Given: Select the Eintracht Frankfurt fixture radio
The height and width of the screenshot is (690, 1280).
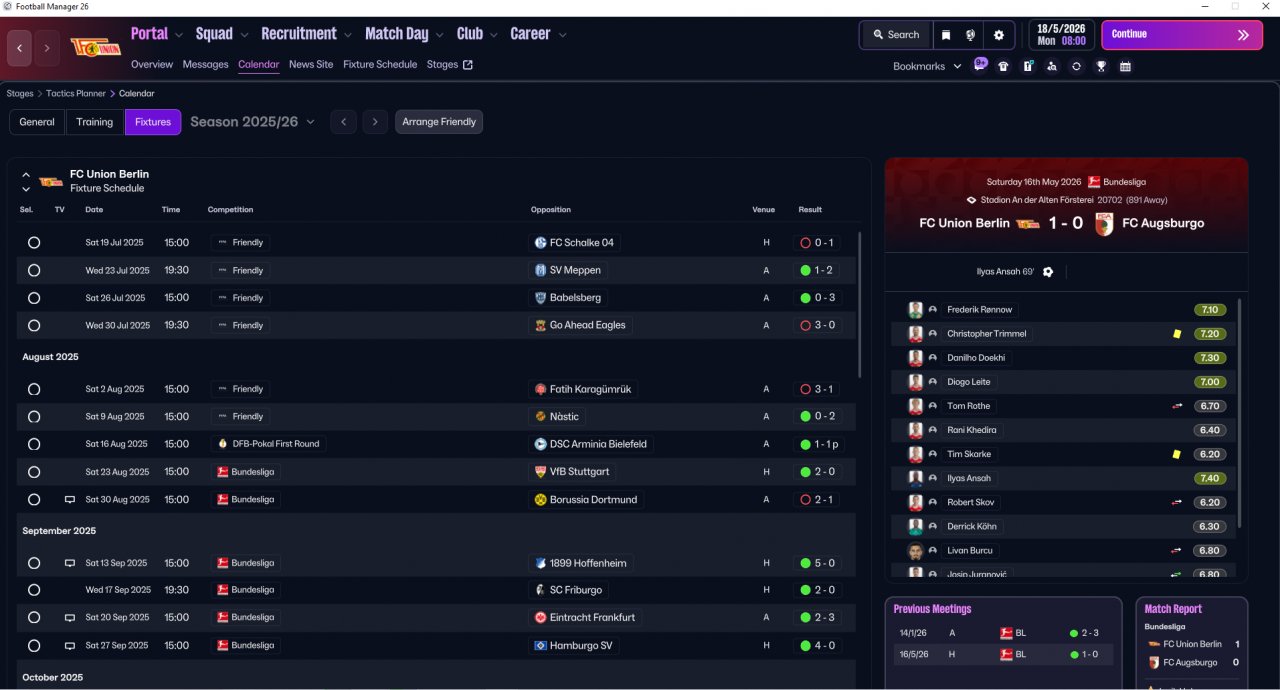Looking at the screenshot, I should (34, 618).
